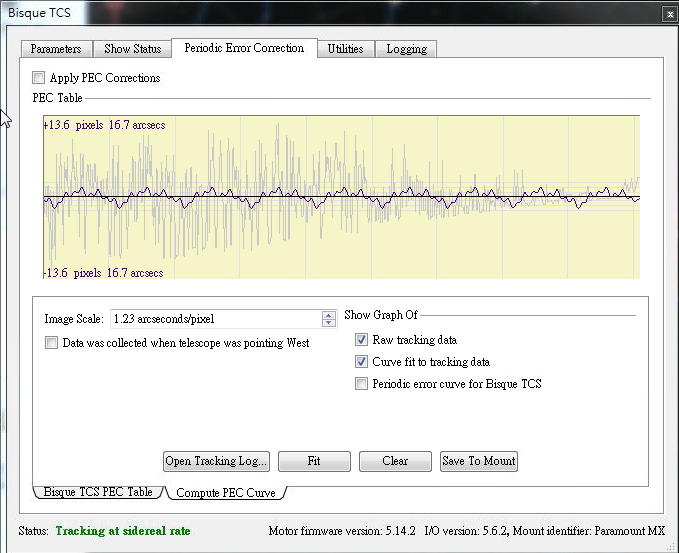Open the Show Status tab
The width and height of the screenshot is (679, 553).
(132, 49)
